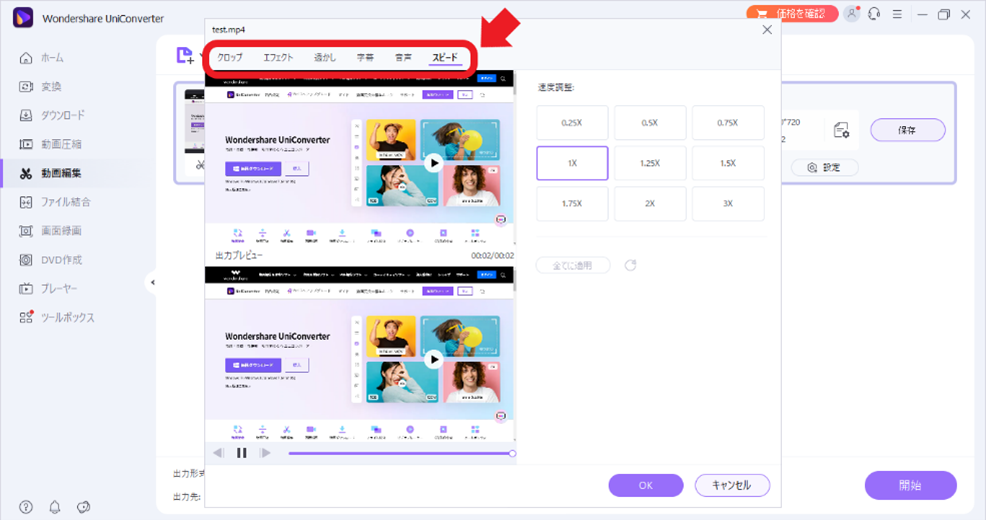Screen dimensions: 986x520
Task: Click the 保存 button
Action: tap(907, 130)
